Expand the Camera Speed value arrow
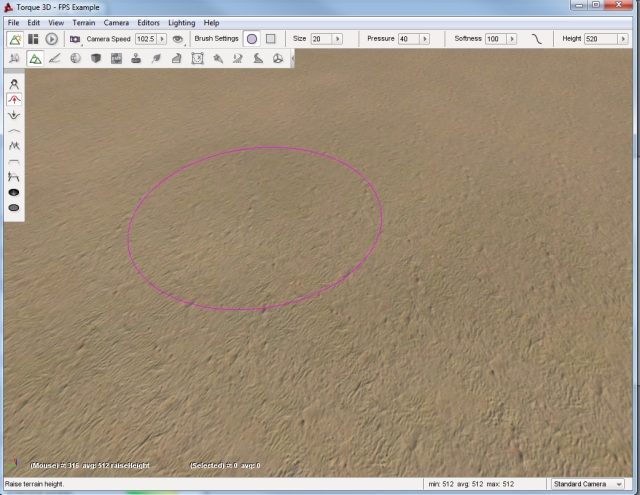This screenshot has width=640, height=495. tap(163, 39)
